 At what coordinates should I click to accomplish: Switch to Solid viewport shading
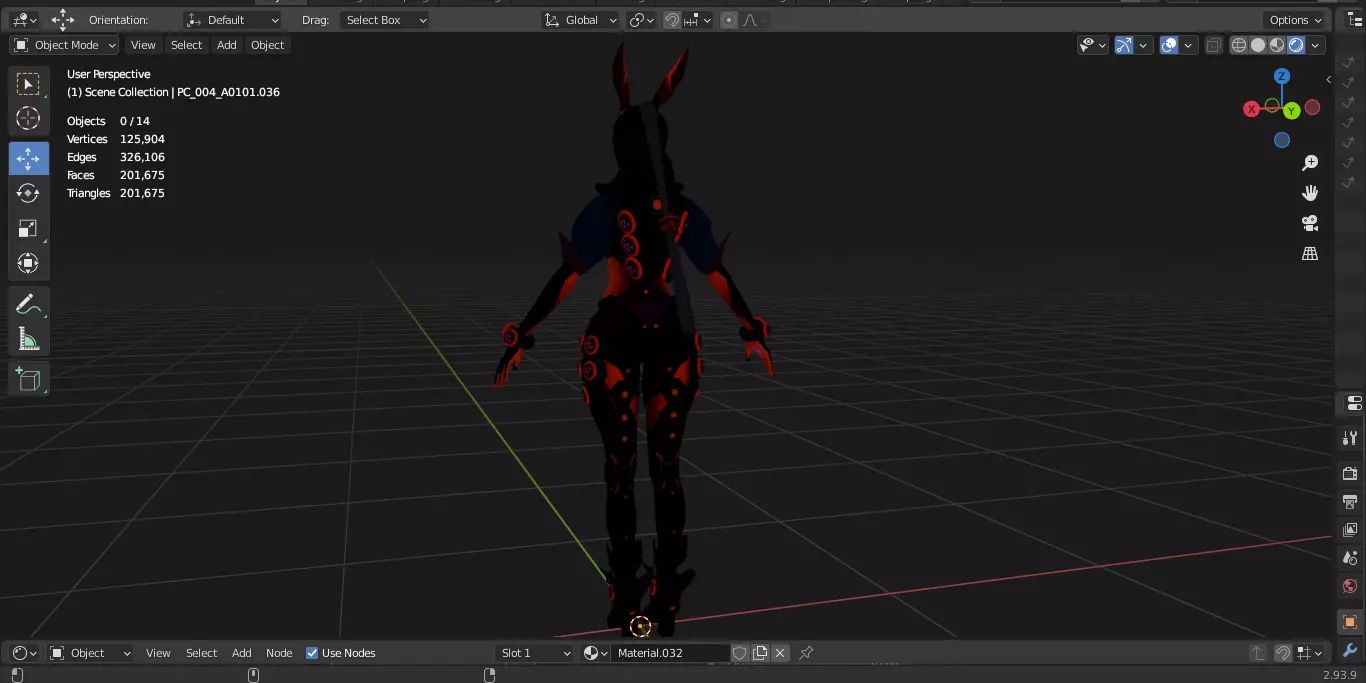[x=1258, y=45]
